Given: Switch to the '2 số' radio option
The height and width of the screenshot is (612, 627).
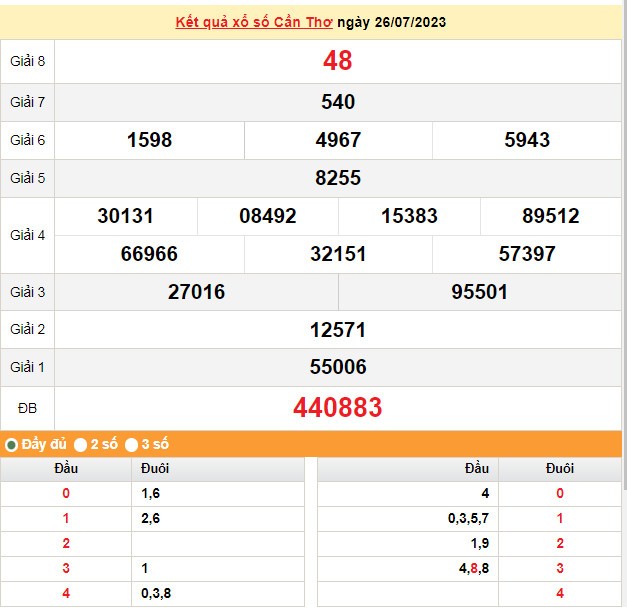Looking at the screenshot, I should pos(81,444).
